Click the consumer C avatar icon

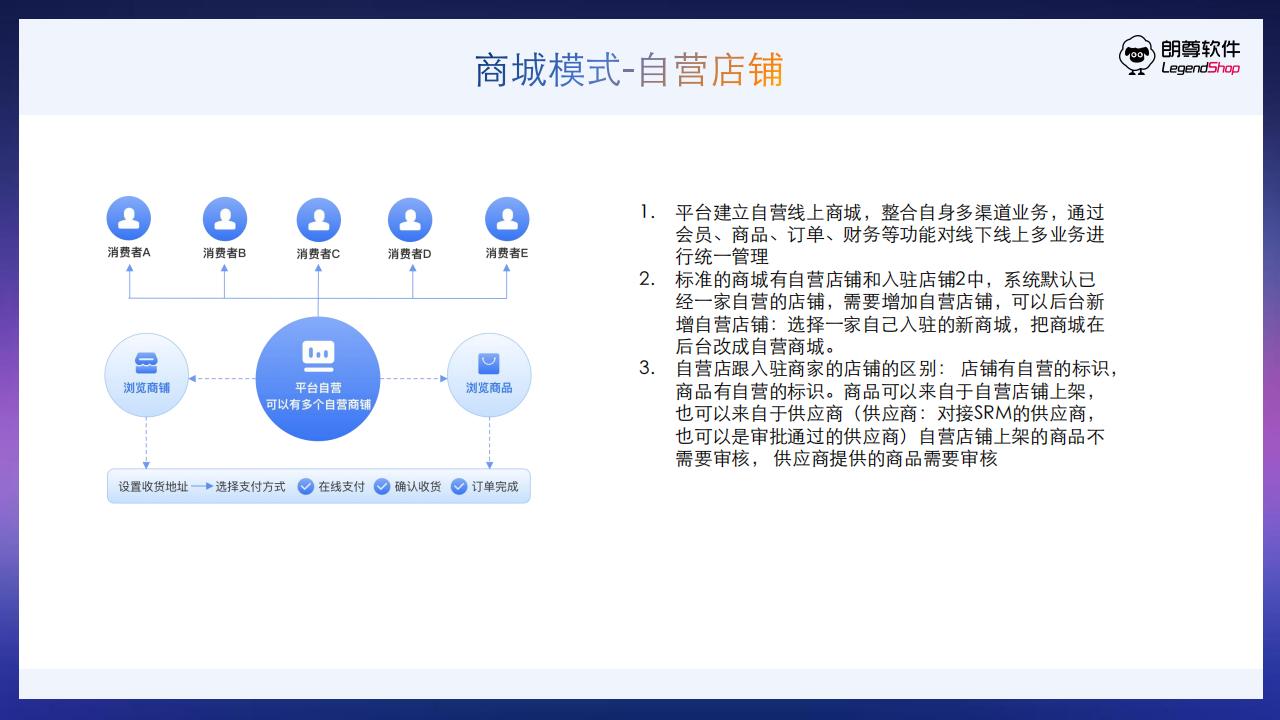319,219
